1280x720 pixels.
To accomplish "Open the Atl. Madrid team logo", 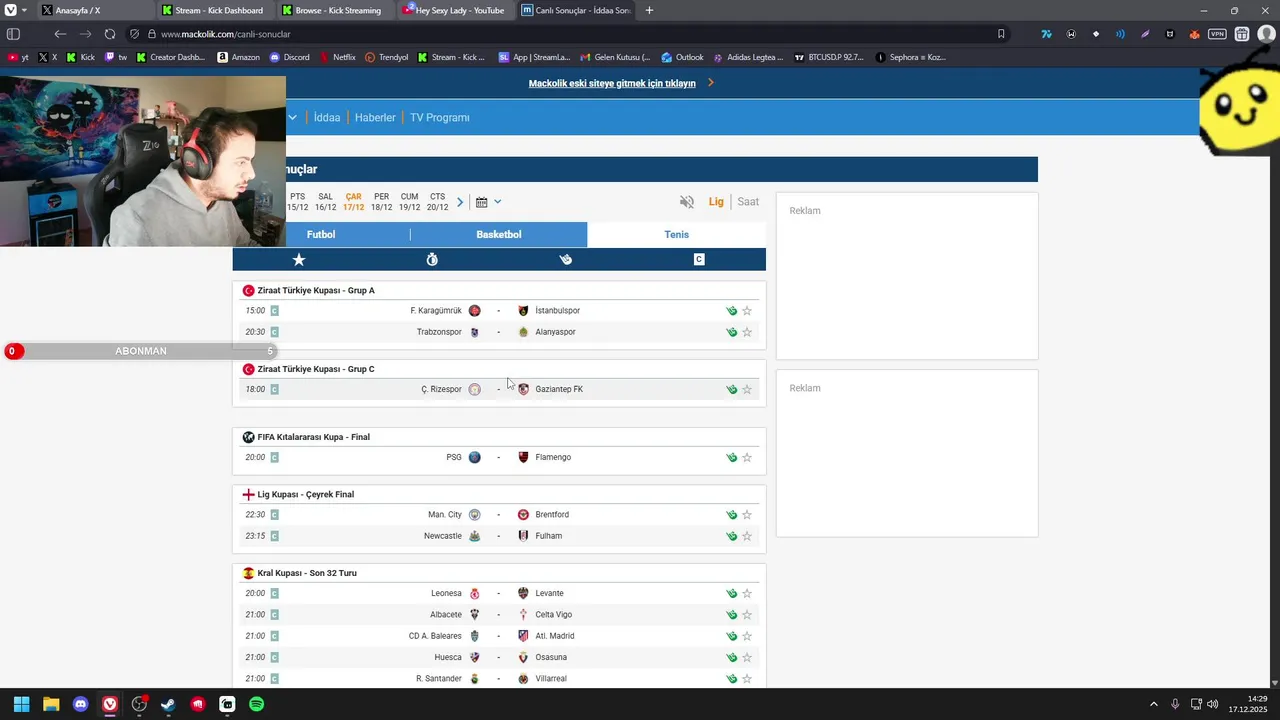I will [523, 636].
